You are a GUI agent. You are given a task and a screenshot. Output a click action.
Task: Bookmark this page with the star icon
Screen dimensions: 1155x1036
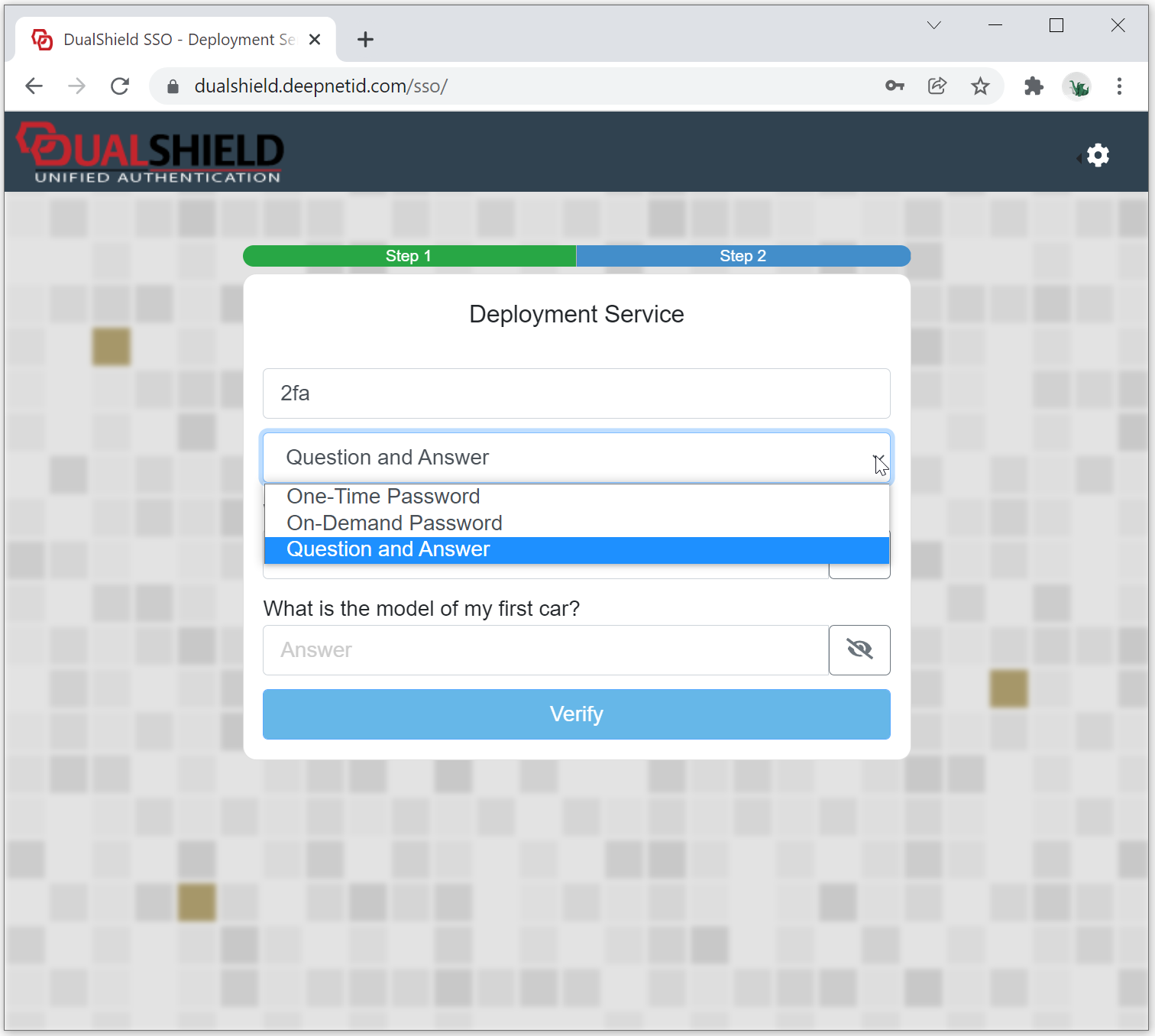[980, 86]
